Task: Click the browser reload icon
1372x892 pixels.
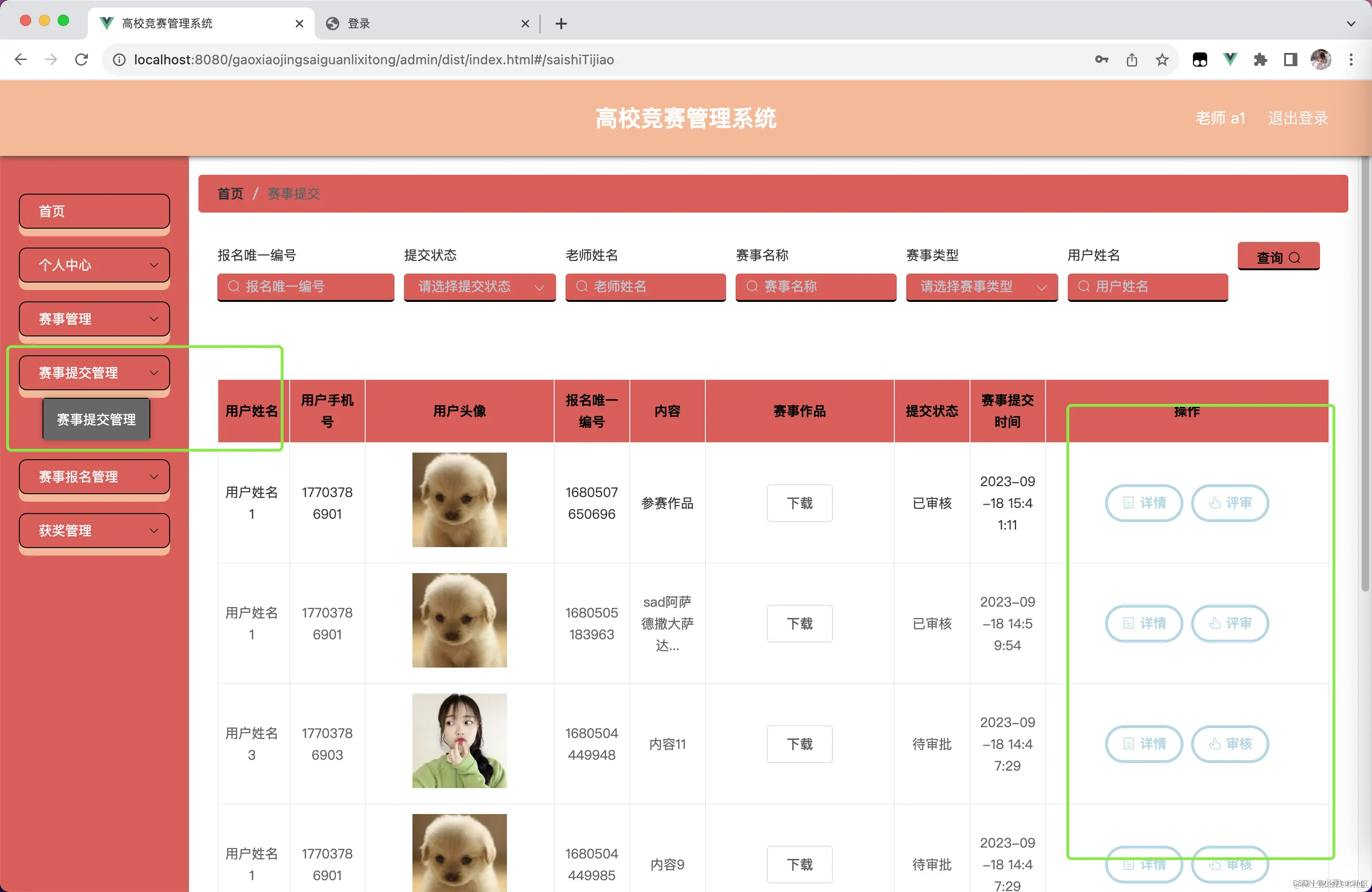Action: tap(81, 60)
